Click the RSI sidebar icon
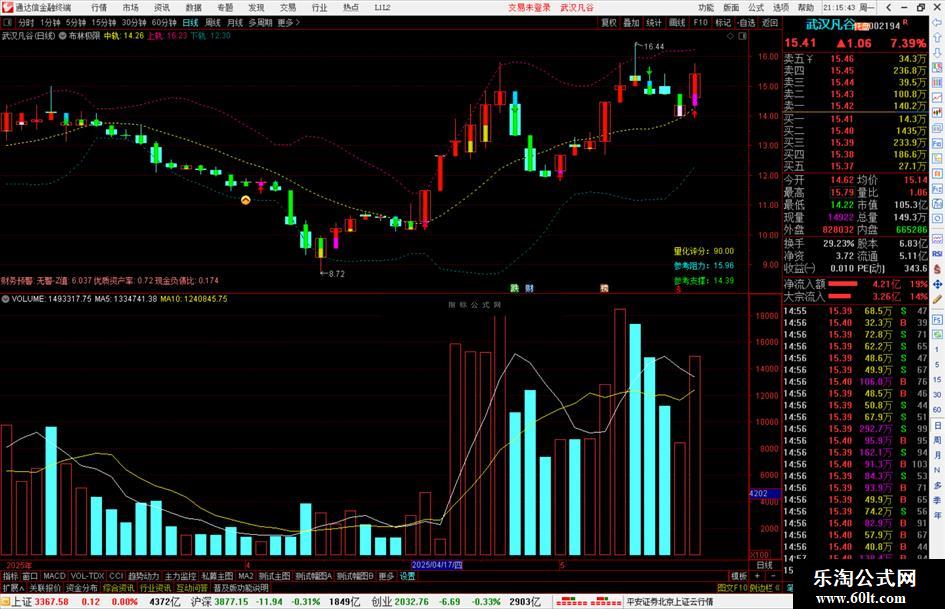 937,254
